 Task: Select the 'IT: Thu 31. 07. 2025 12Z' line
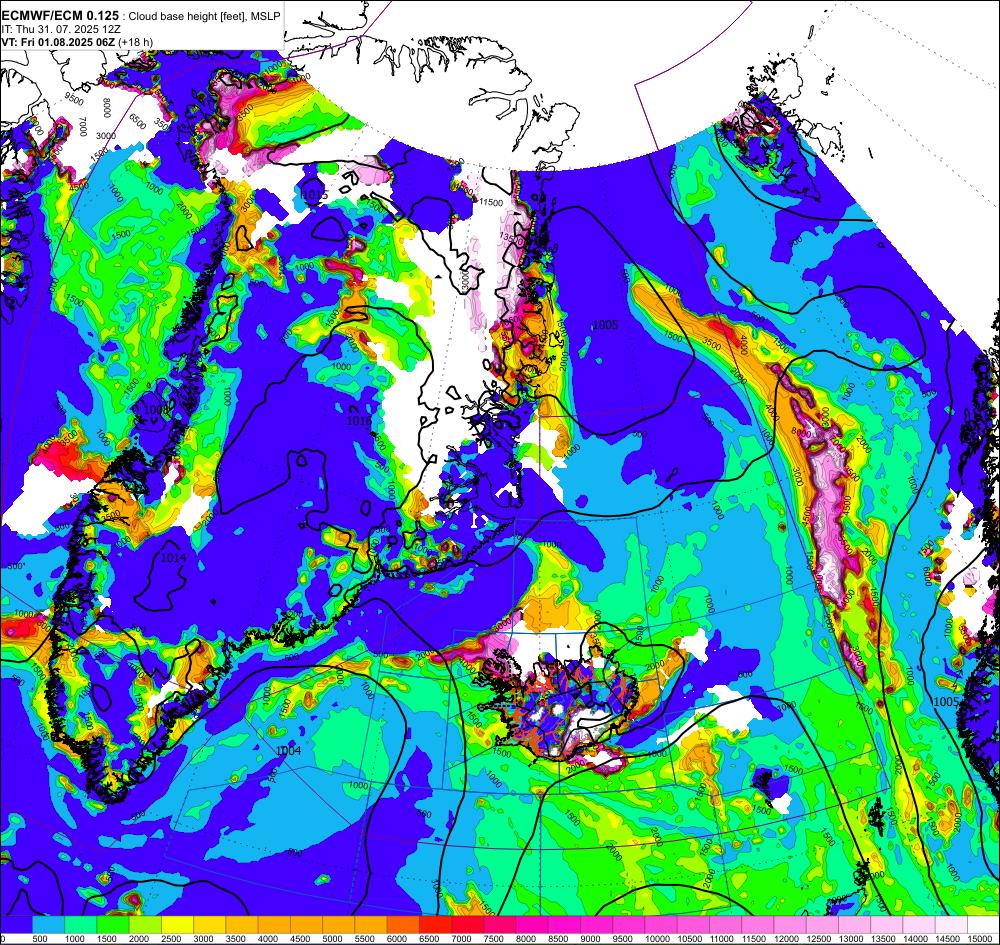pyautogui.click(x=61, y=29)
